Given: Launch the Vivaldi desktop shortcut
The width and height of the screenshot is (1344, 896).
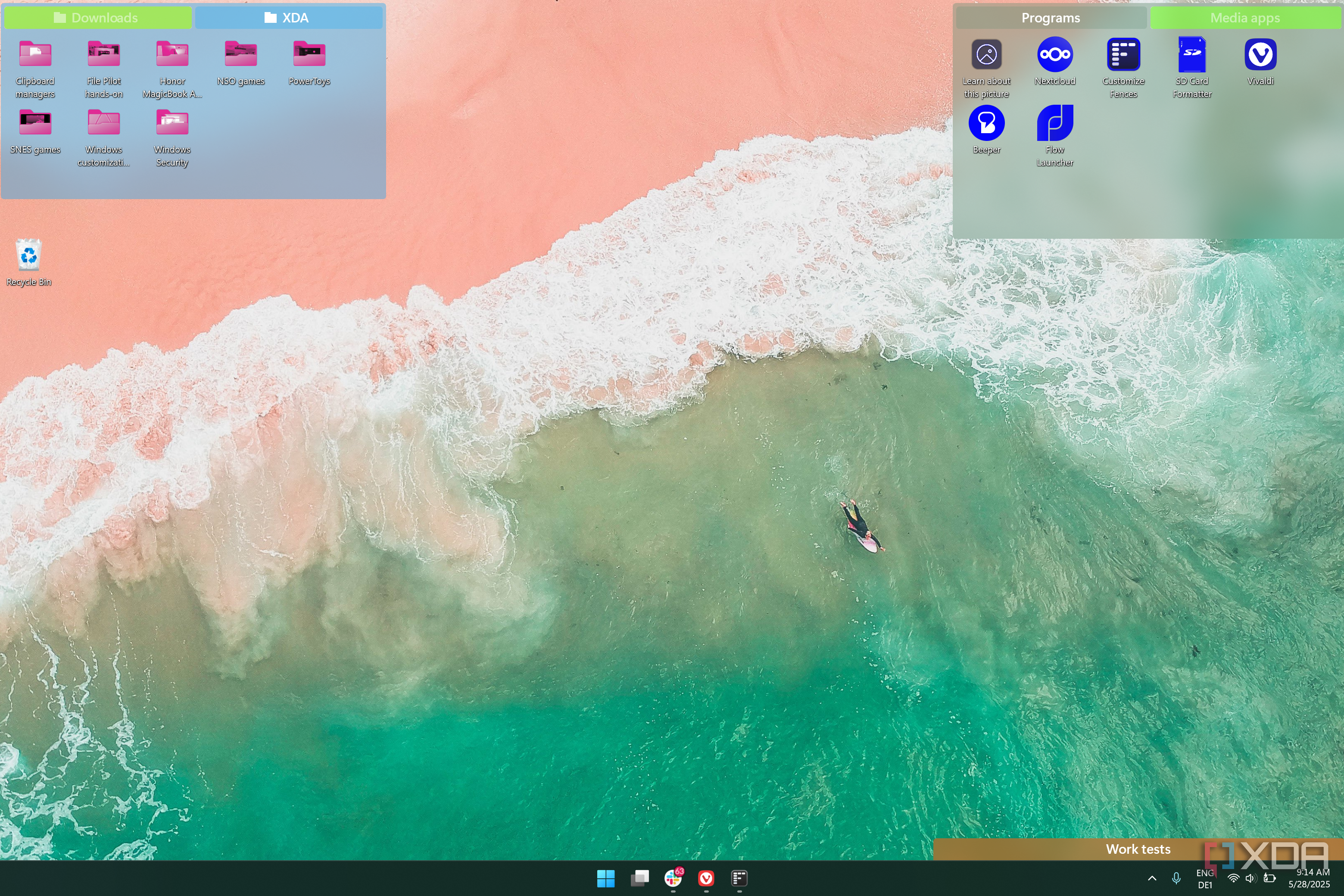Looking at the screenshot, I should [1260, 62].
